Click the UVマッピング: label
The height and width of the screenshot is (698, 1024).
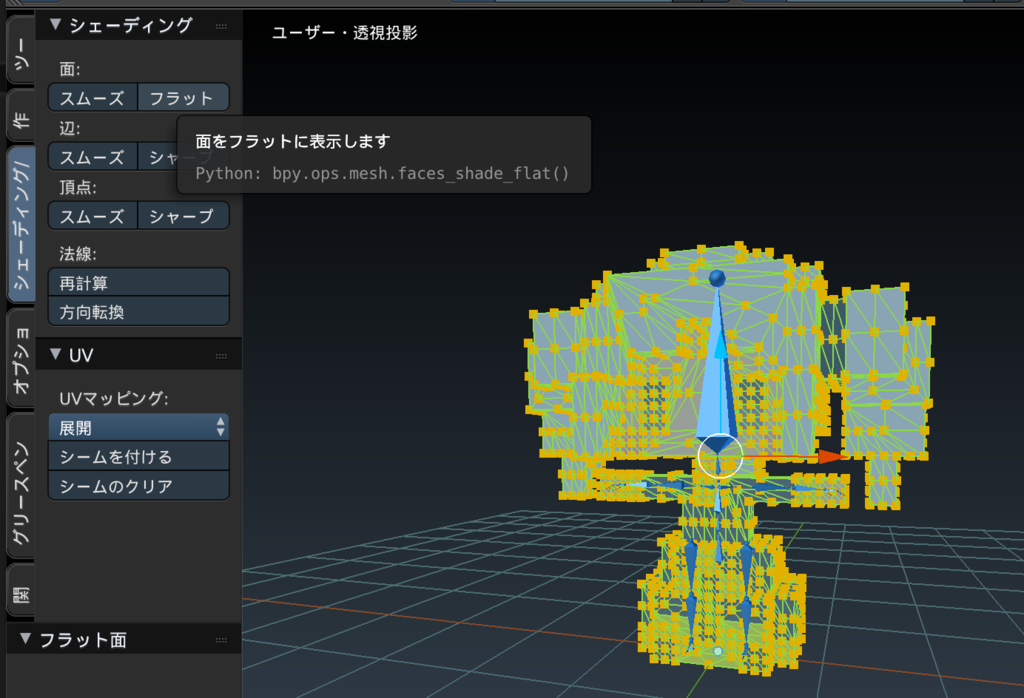(x=114, y=398)
